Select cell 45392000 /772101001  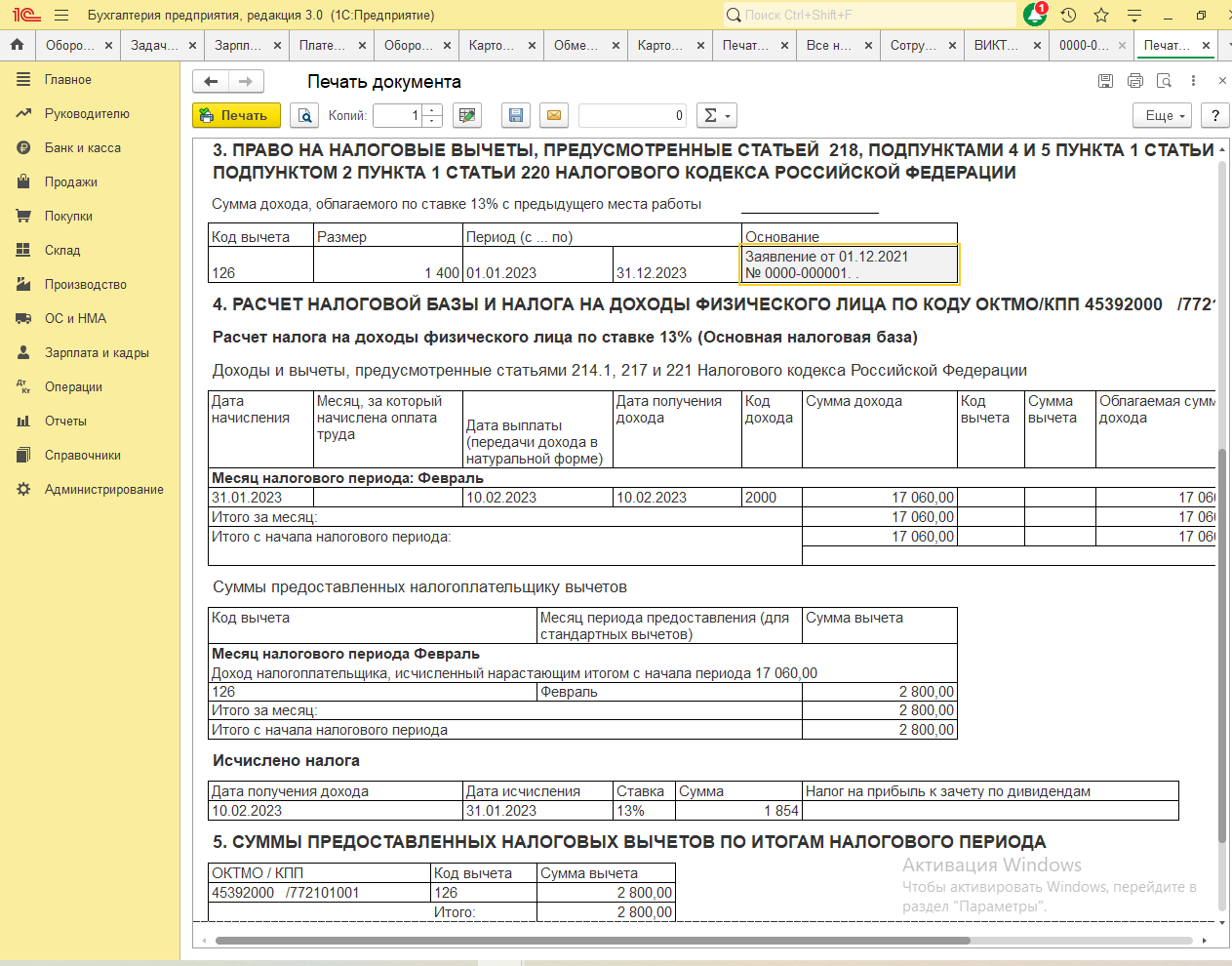coord(320,893)
